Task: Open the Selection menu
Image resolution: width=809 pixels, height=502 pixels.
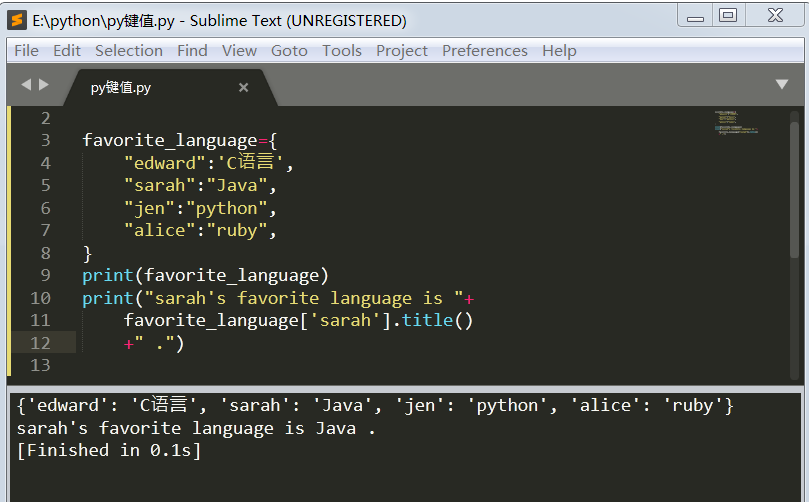Action: [x=129, y=51]
